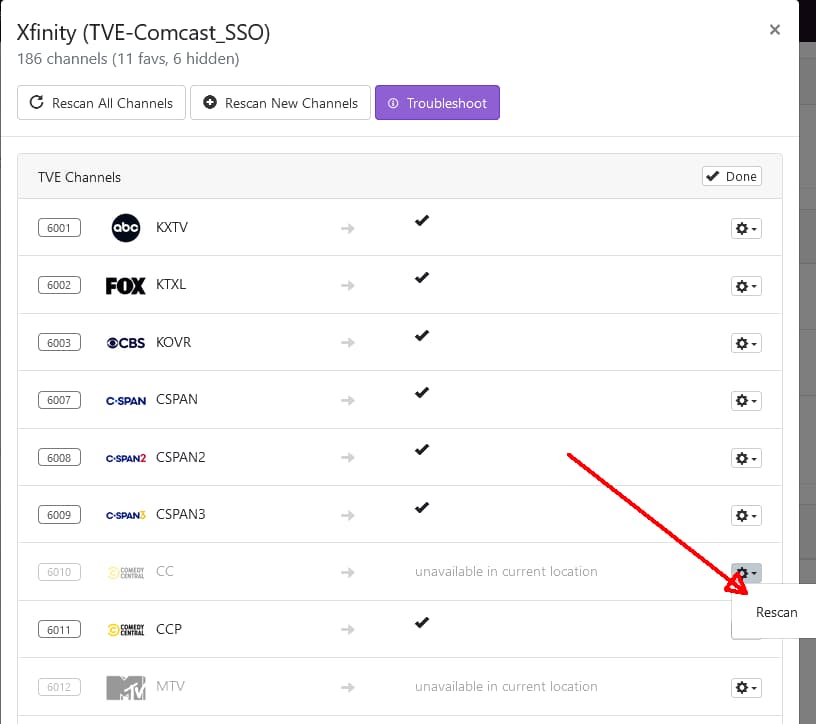Screen dimensions: 816x724
Task: Click the C-SPAN3 logo on channel 6009
Action: tap(126, 514)
